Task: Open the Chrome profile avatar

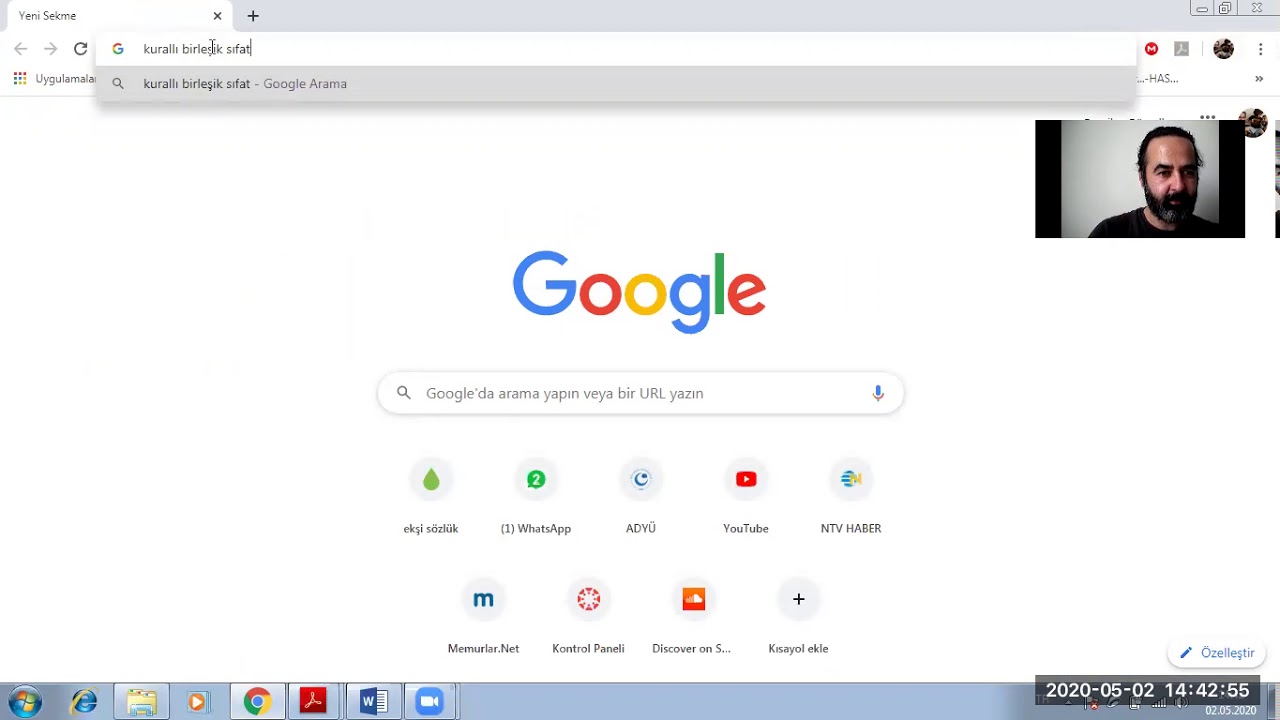Action: [1223, 49]
